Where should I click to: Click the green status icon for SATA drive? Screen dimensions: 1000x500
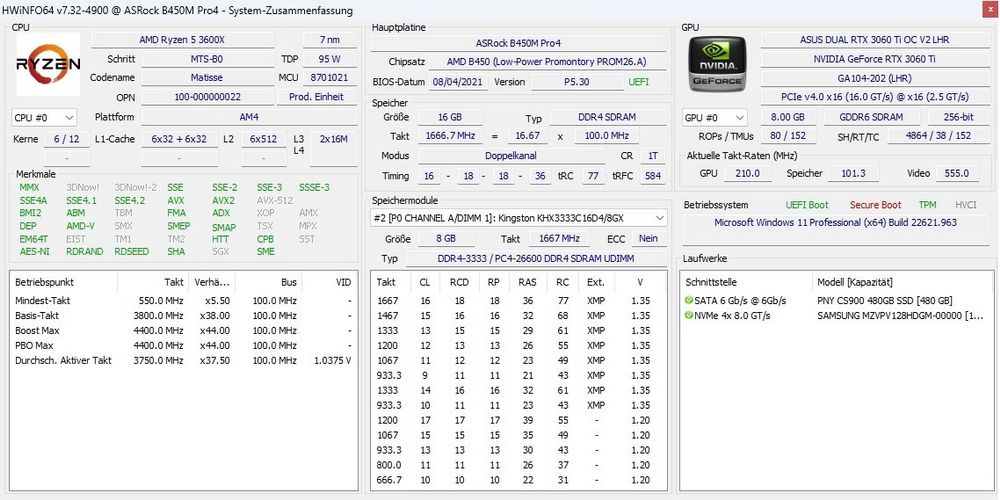688,301
